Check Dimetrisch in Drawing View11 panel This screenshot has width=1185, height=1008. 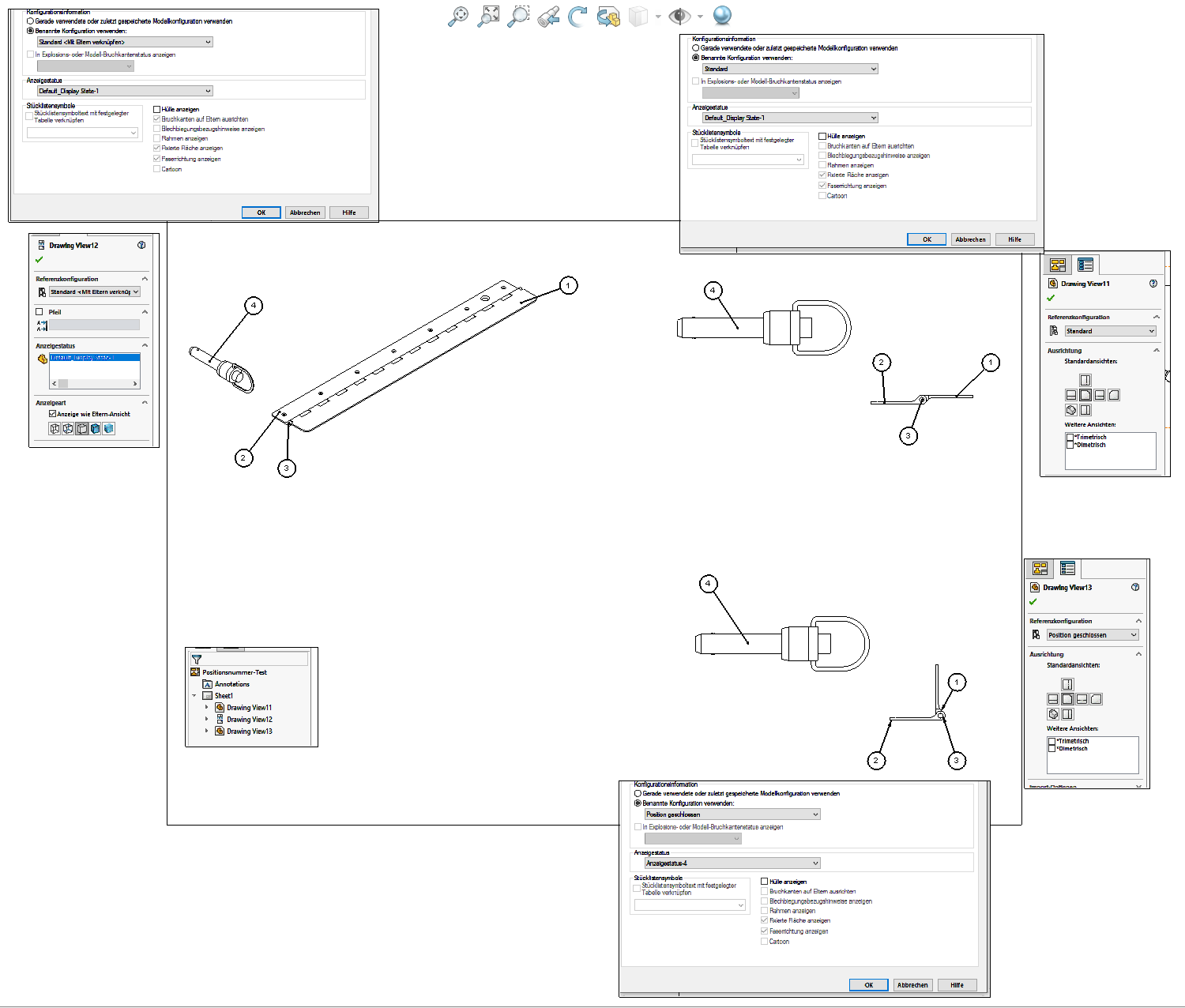coord(1070,445)
